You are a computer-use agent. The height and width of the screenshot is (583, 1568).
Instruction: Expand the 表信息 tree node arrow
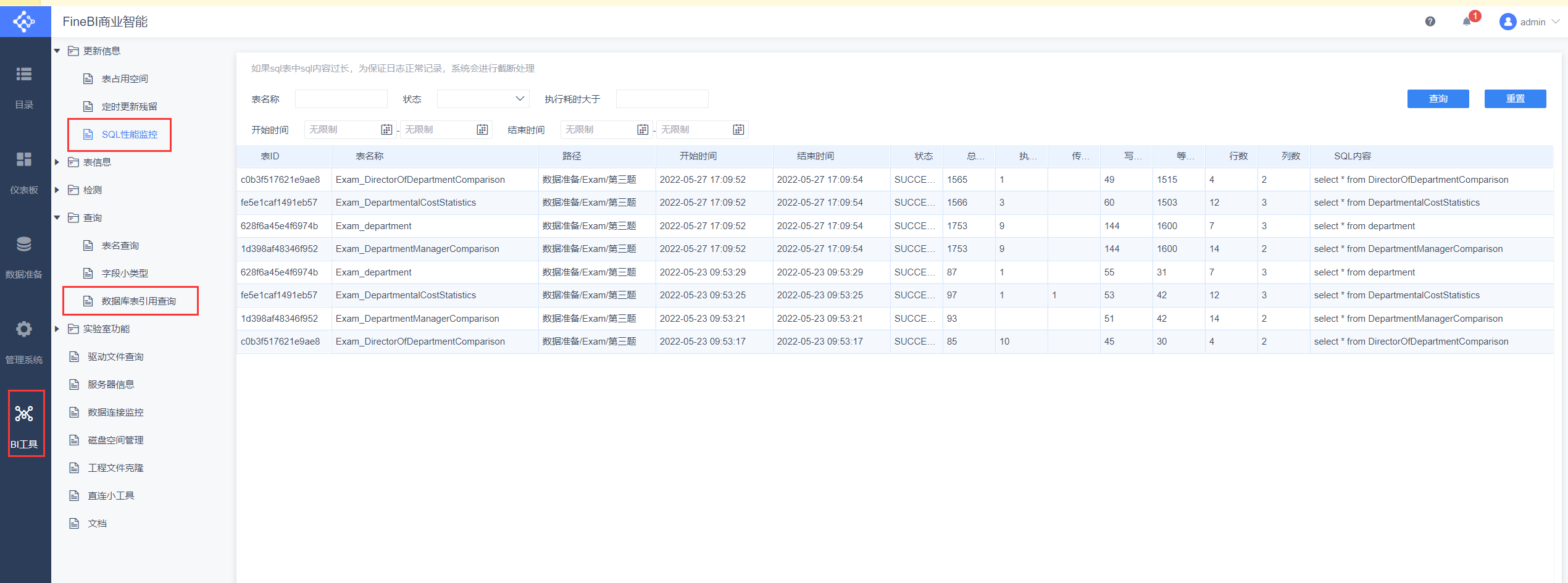(x=57, y=162)
